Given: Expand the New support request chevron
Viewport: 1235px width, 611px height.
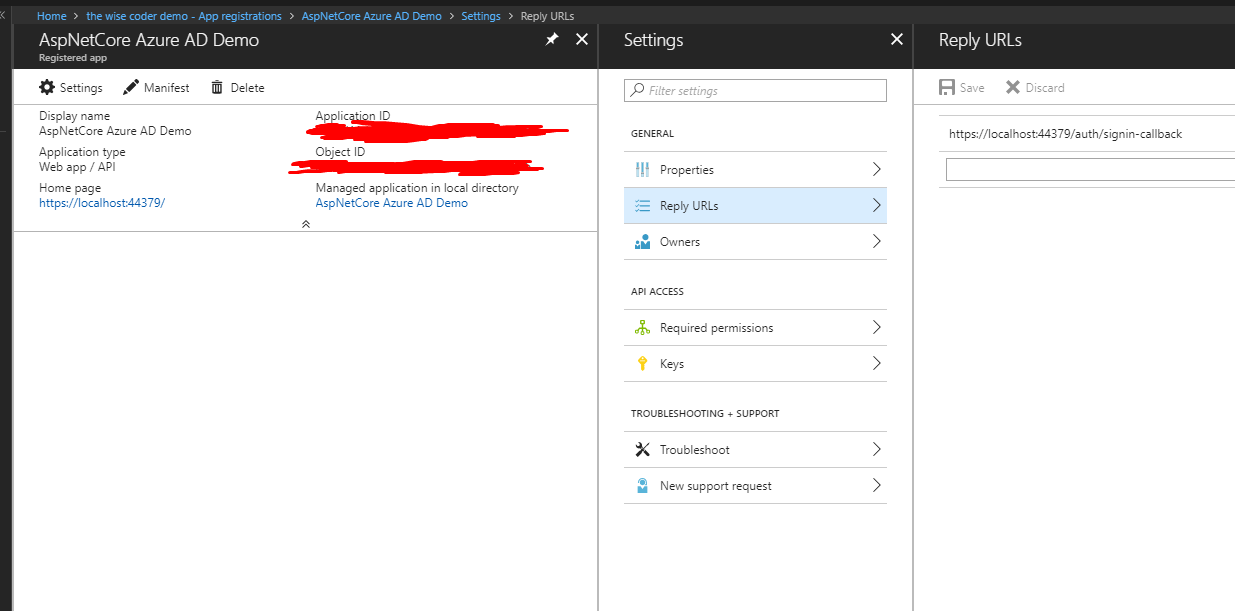Looking at the screenshot, I should (x=876, y=485).
